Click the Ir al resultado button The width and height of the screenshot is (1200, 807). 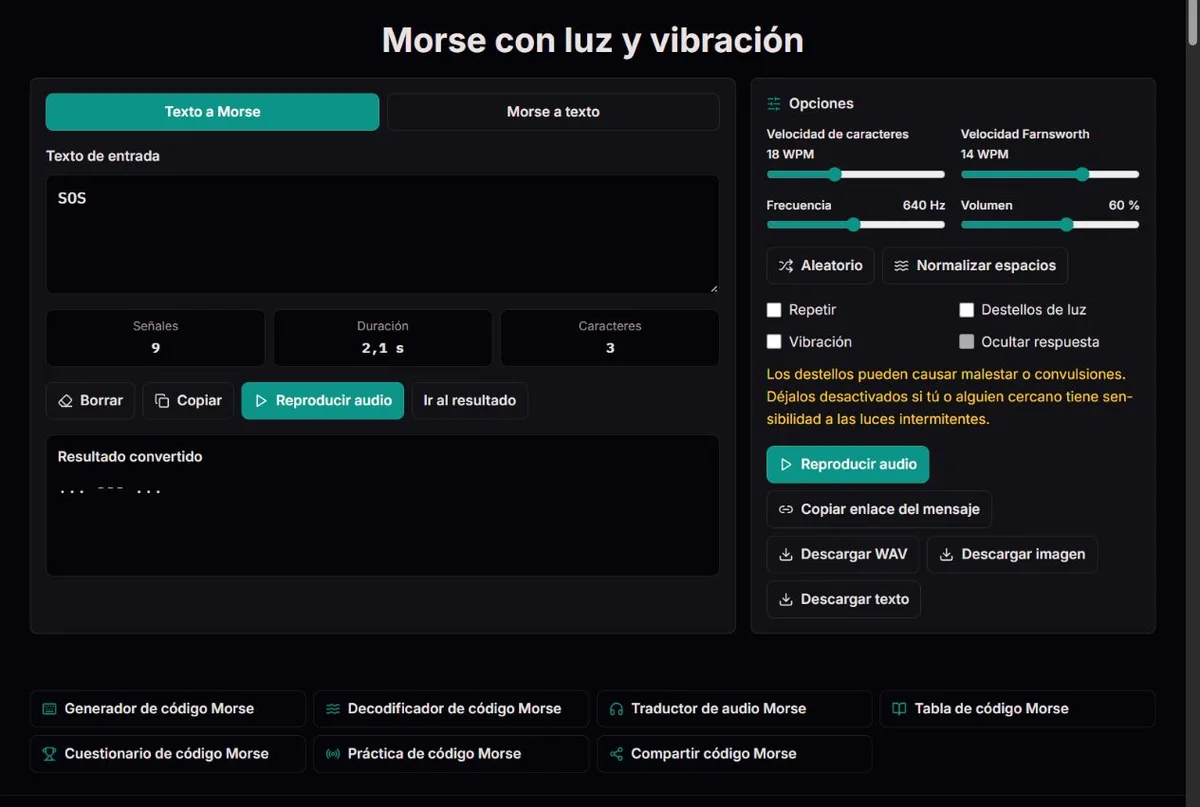click(470, 401)
